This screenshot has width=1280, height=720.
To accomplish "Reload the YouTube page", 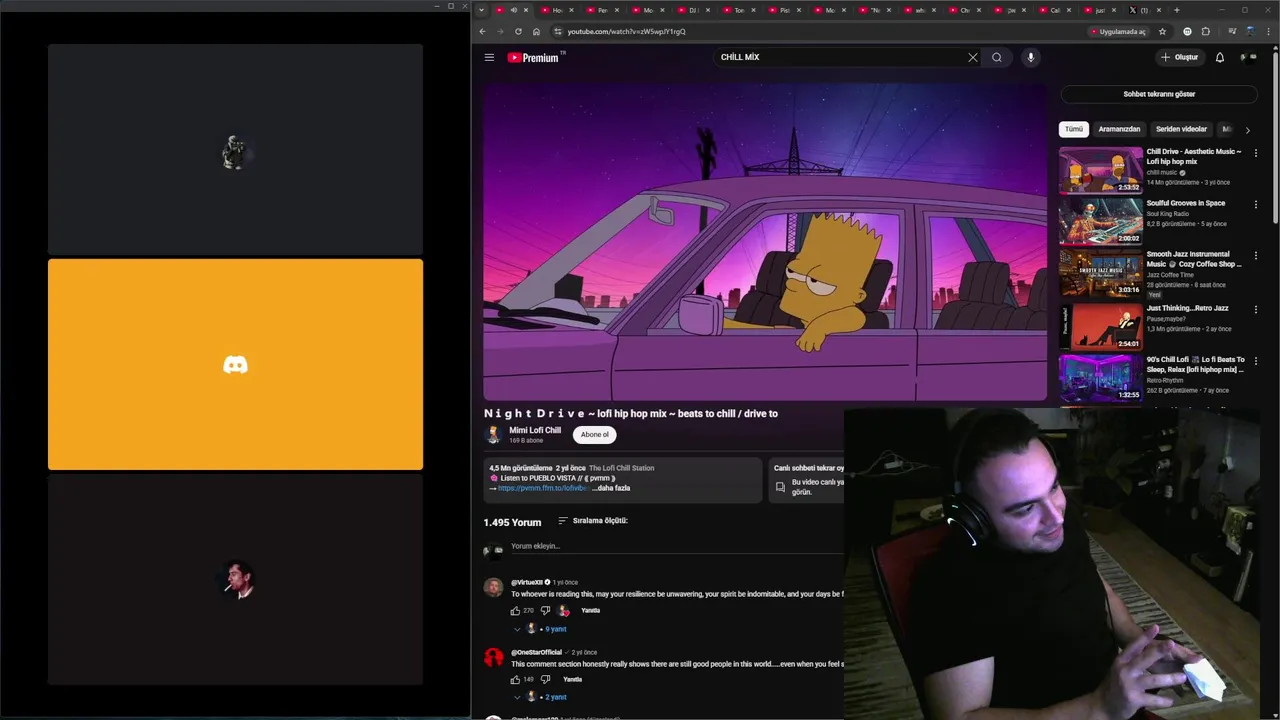I will point(518,31).
